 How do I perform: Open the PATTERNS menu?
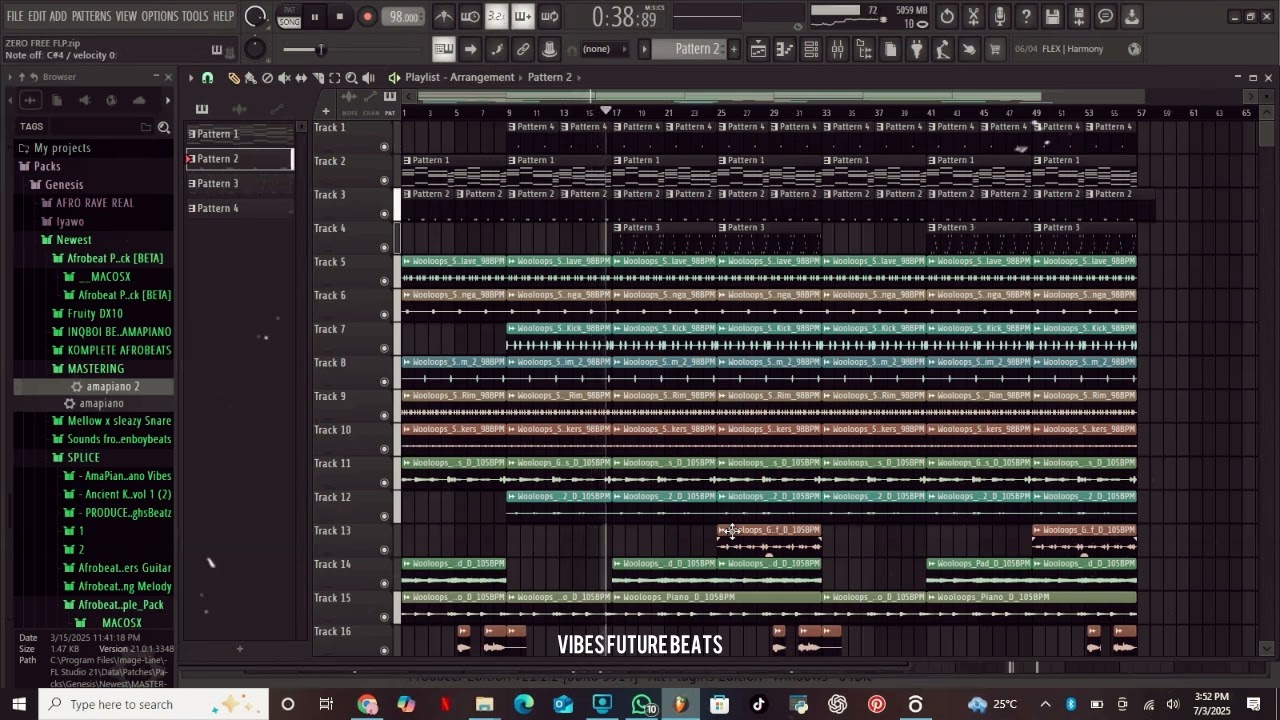pos(91,16)
